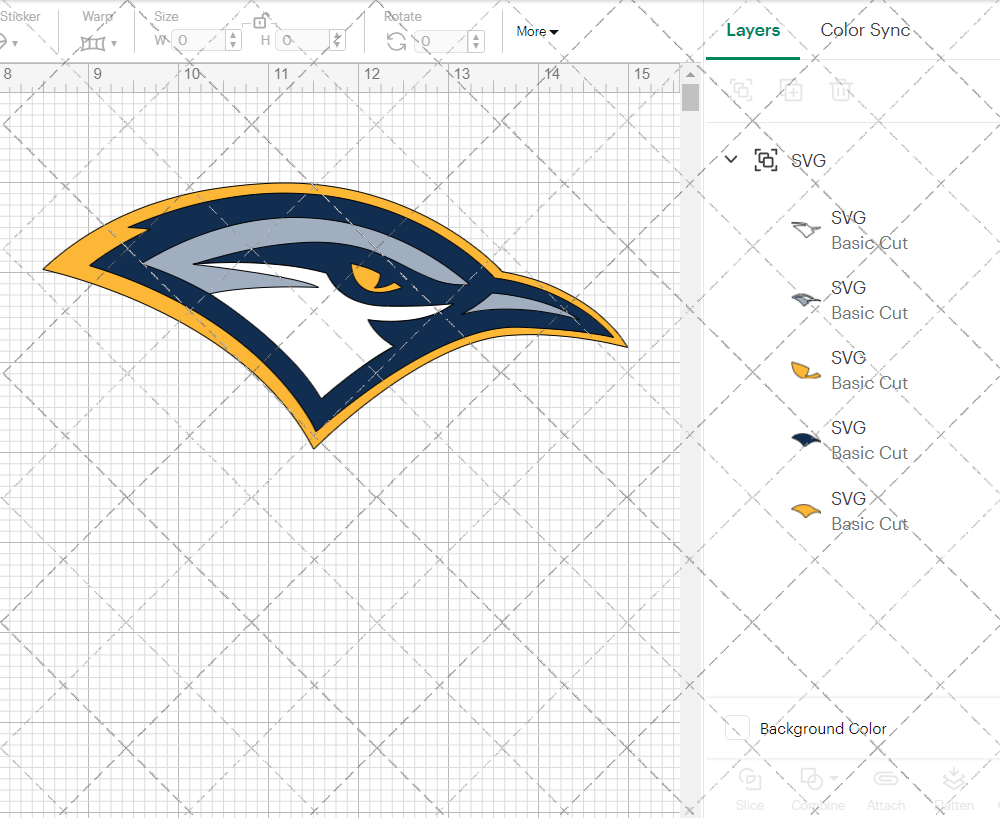The width and height of the screenshot is (1000, 818).
Task: Select the Warp tool icon
Action: tap(95, 42)
